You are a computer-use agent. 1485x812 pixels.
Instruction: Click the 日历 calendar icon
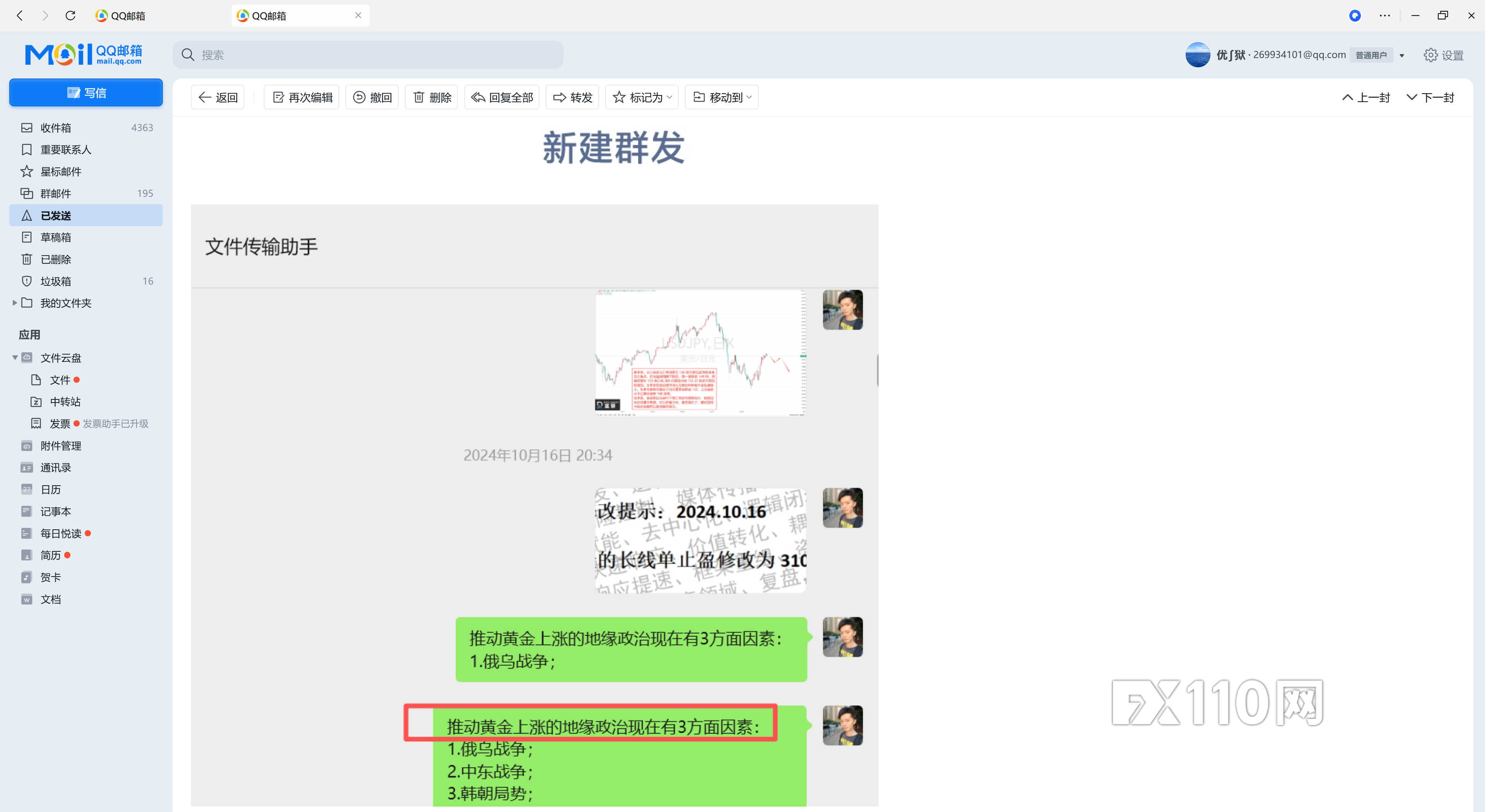(27, 489)
